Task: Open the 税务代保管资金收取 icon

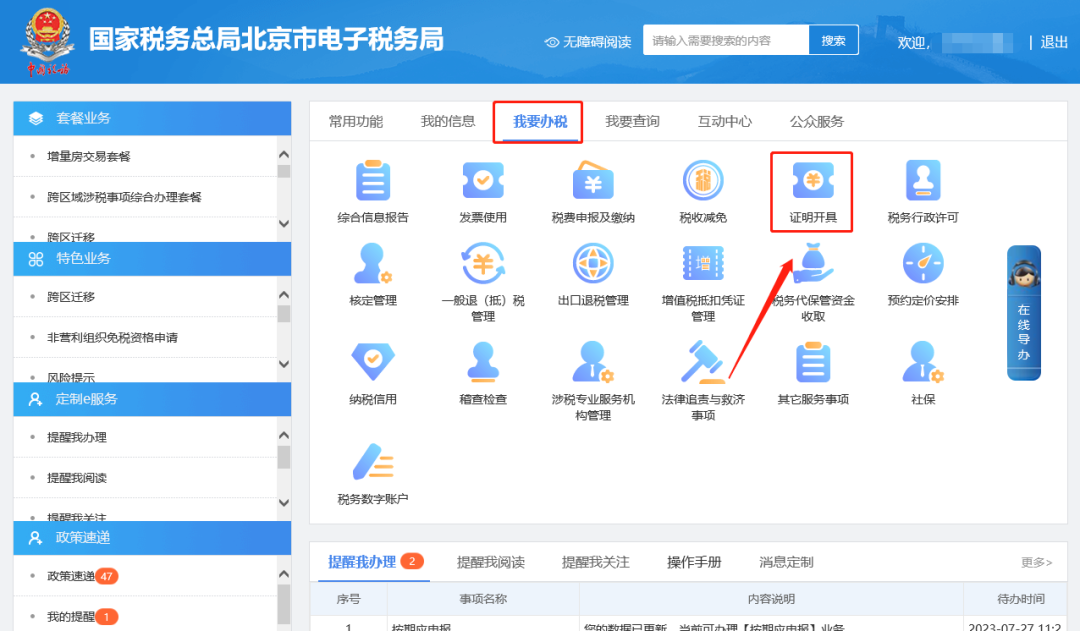Action: coord(813,264)
